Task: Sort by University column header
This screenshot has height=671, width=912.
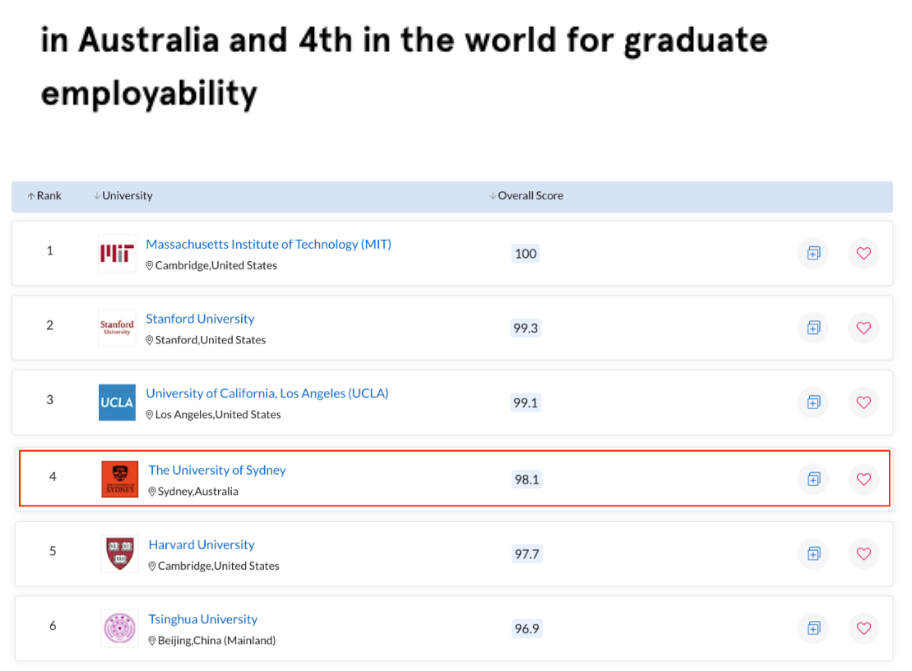Action: click(123, 196)
